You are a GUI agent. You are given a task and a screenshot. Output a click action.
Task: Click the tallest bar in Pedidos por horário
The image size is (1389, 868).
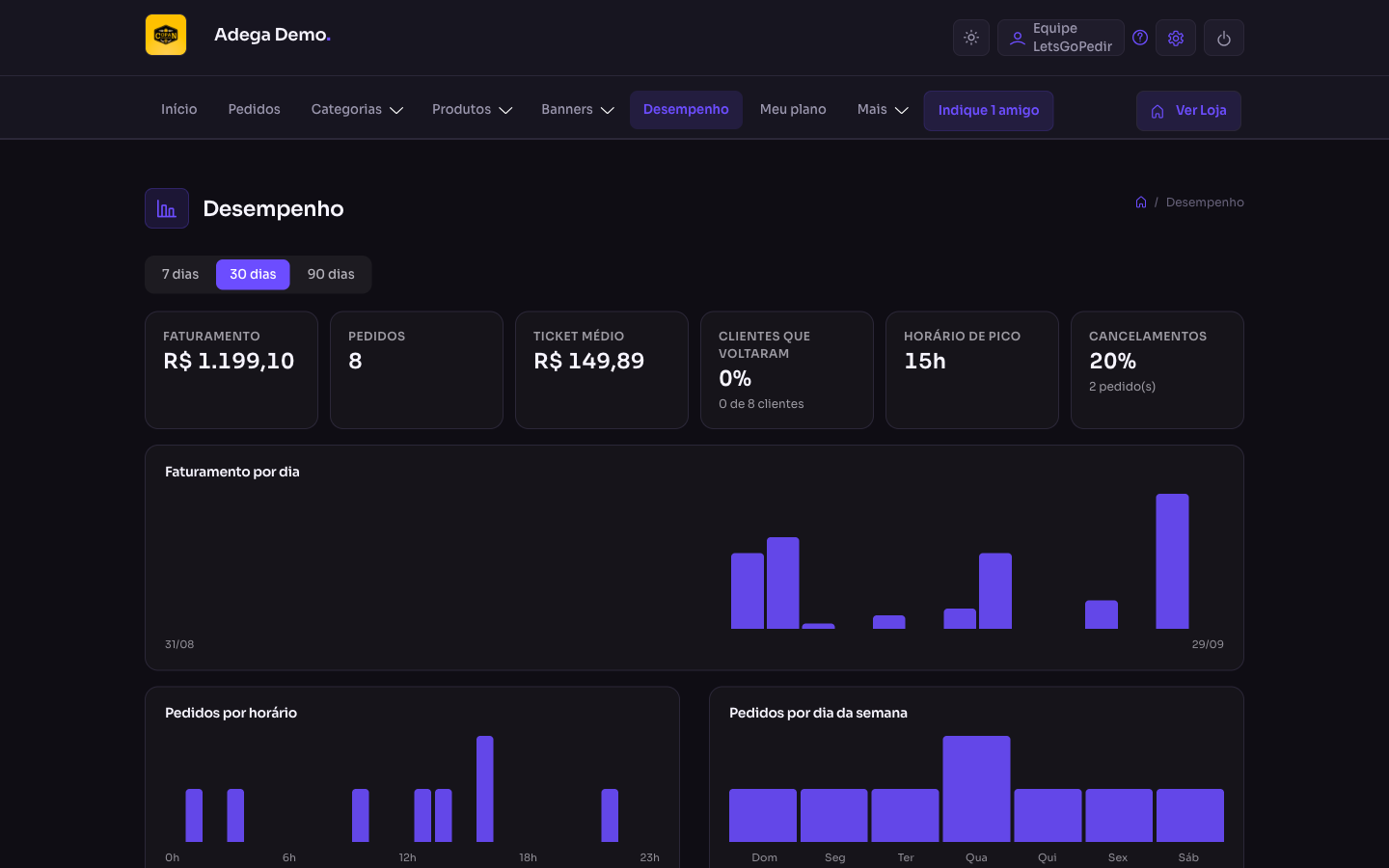(x=485, y=789)
